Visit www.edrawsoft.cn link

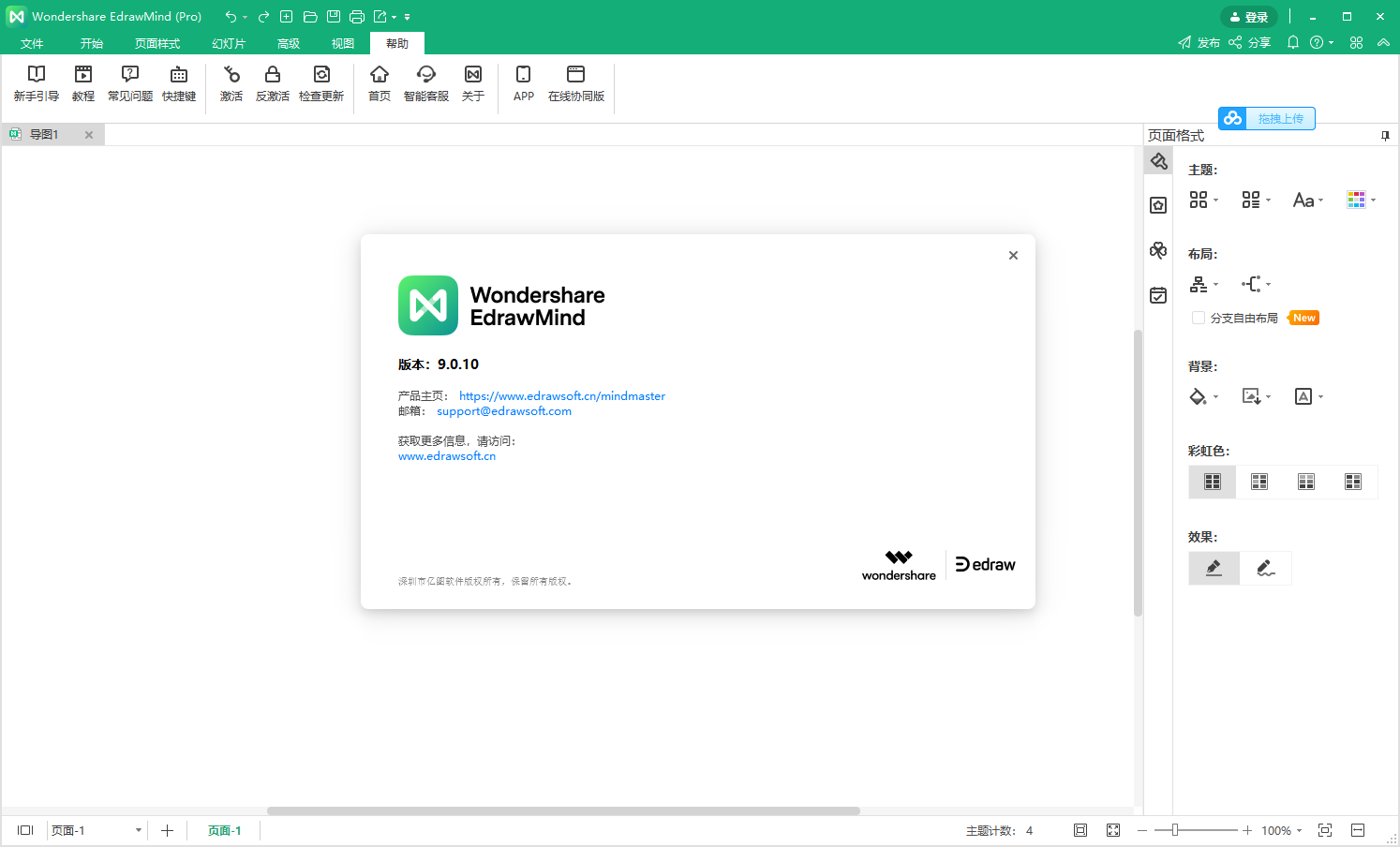(447, 456)
